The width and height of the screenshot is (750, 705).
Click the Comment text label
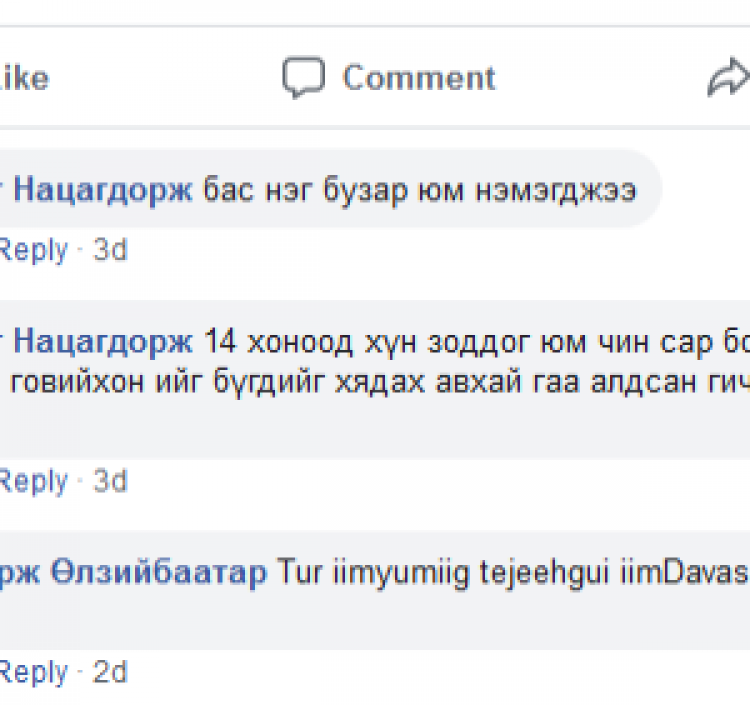pos(419,77)
